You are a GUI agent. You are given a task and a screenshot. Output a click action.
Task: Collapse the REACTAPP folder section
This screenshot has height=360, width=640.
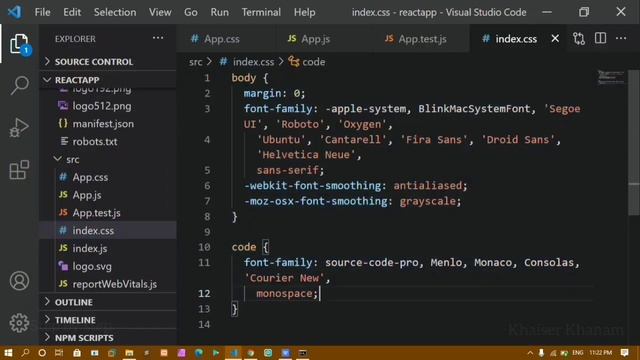click(108, 80)
